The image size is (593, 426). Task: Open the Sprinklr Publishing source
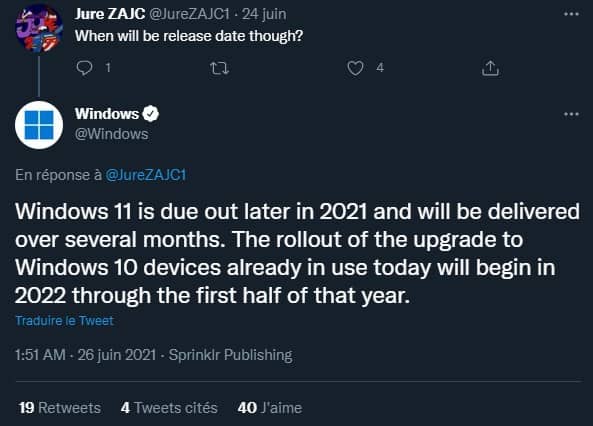[x=230, y=355]
